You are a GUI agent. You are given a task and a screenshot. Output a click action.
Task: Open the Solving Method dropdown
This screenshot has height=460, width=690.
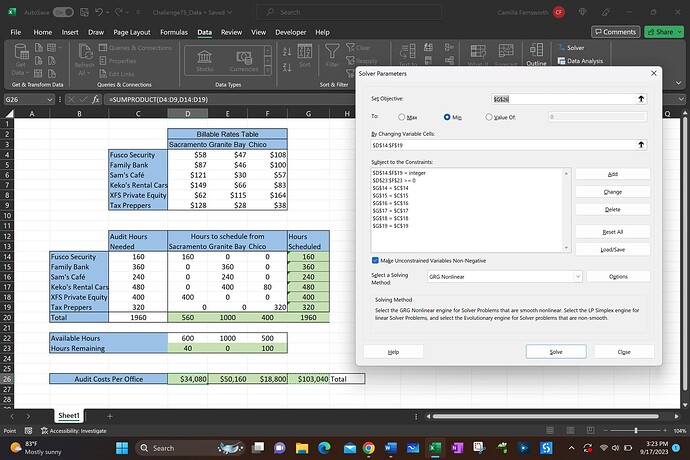pyautogui.click(x=577, y=276)
